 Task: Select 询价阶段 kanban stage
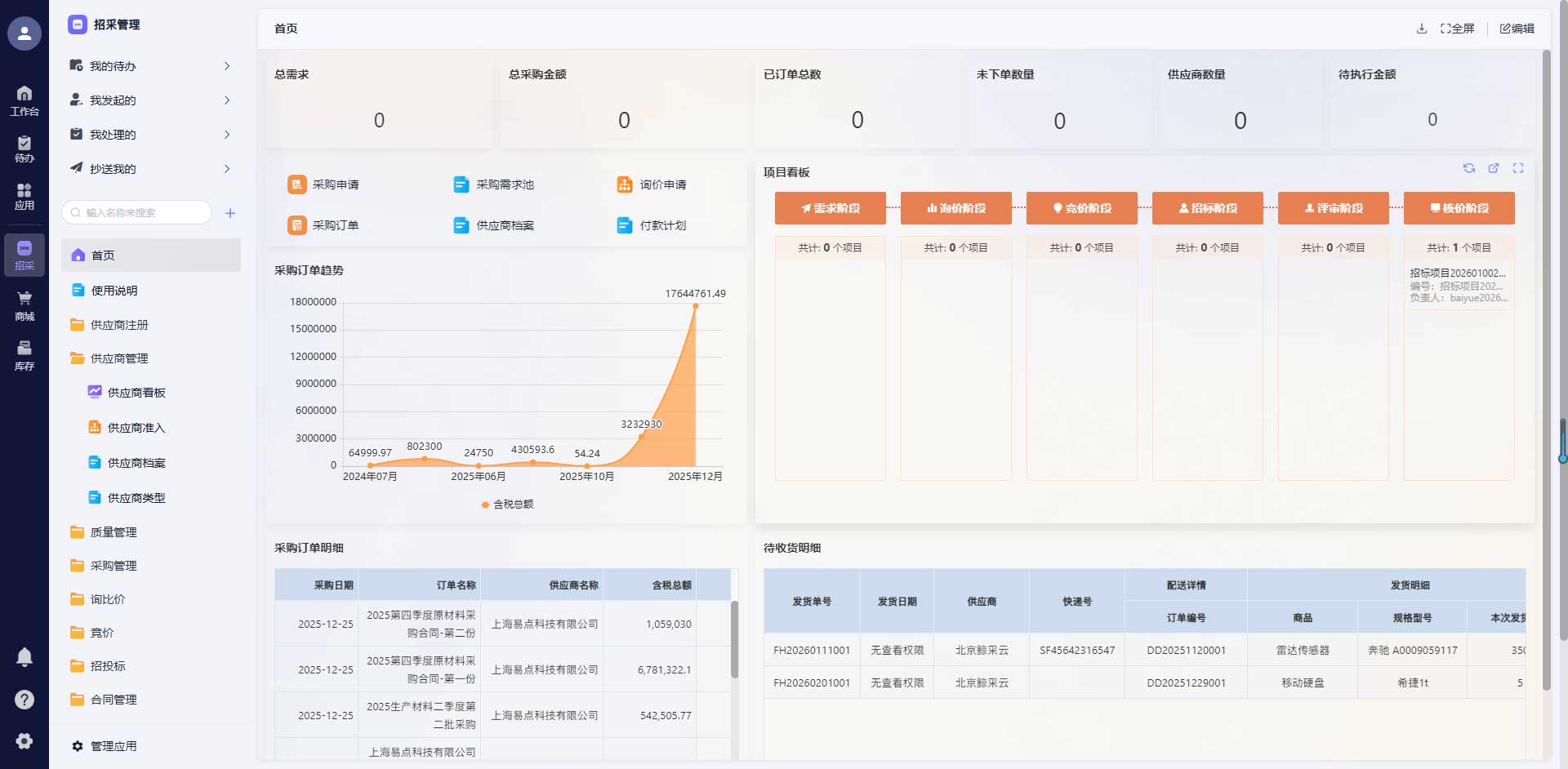point(956,208)
